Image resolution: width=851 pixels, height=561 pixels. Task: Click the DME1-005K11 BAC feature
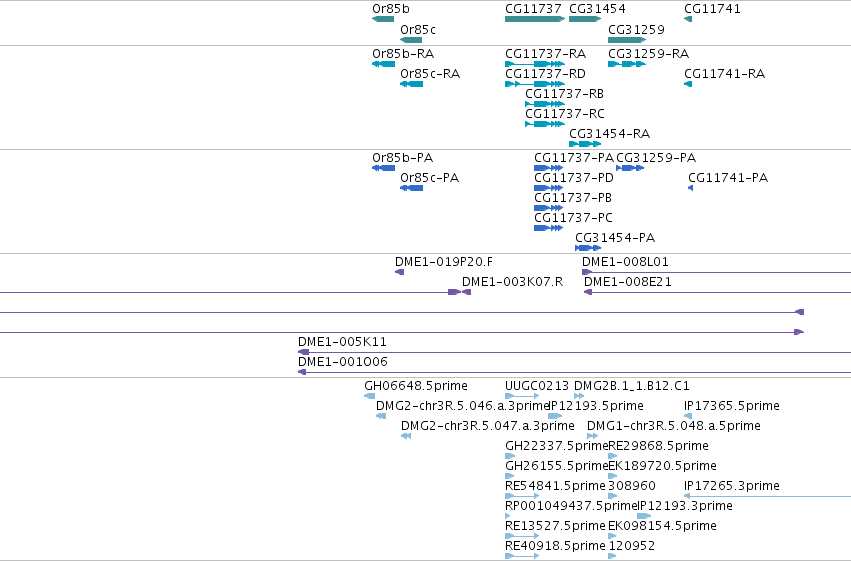(574, 353)
